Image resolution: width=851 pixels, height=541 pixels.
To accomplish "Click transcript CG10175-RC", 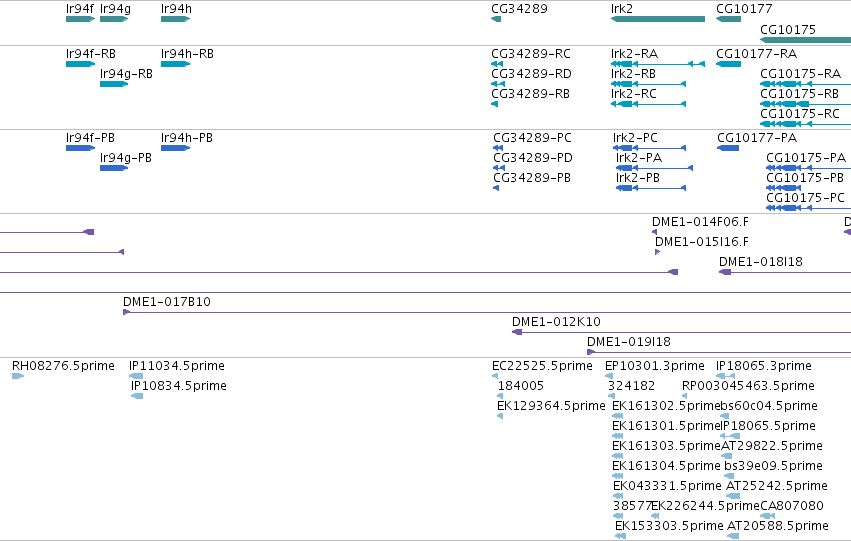I will coord(799,114).
